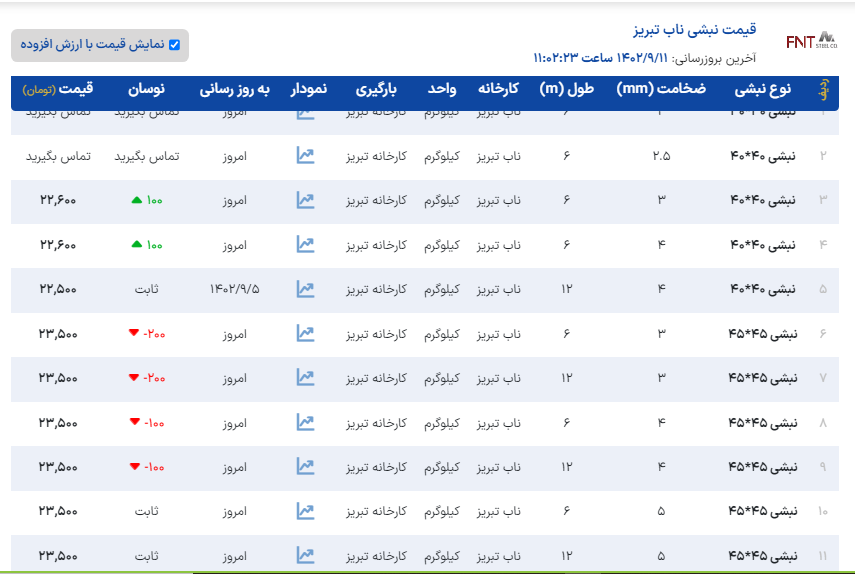Click chart icon in row 5 dated ۱۴۰۲/۹/۵
This screenshot has height=574, width=855.
(305, 289)
